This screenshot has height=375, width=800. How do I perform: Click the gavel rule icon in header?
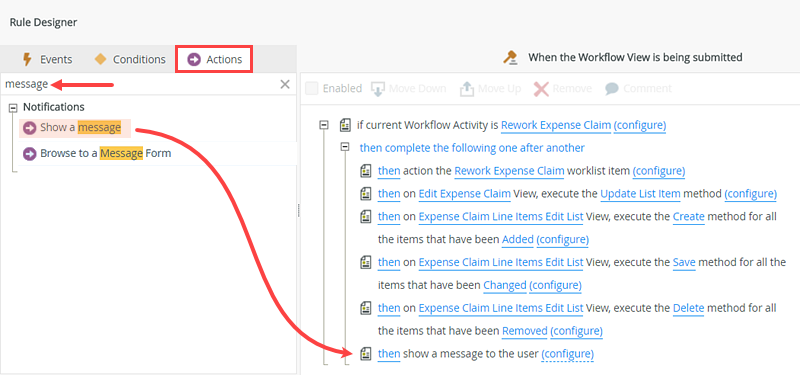(x=510, y=58)
